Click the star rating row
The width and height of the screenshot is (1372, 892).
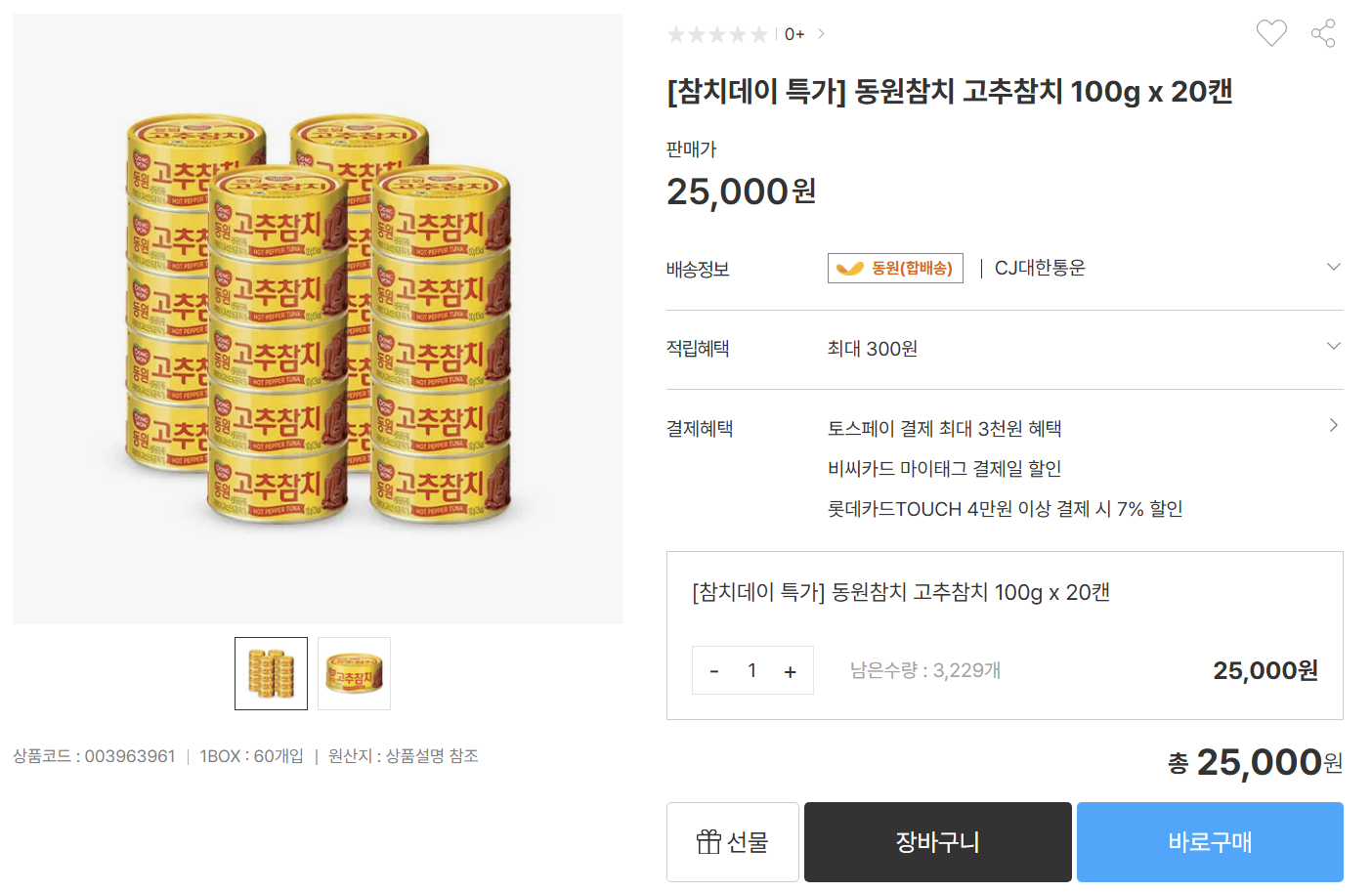717,35
